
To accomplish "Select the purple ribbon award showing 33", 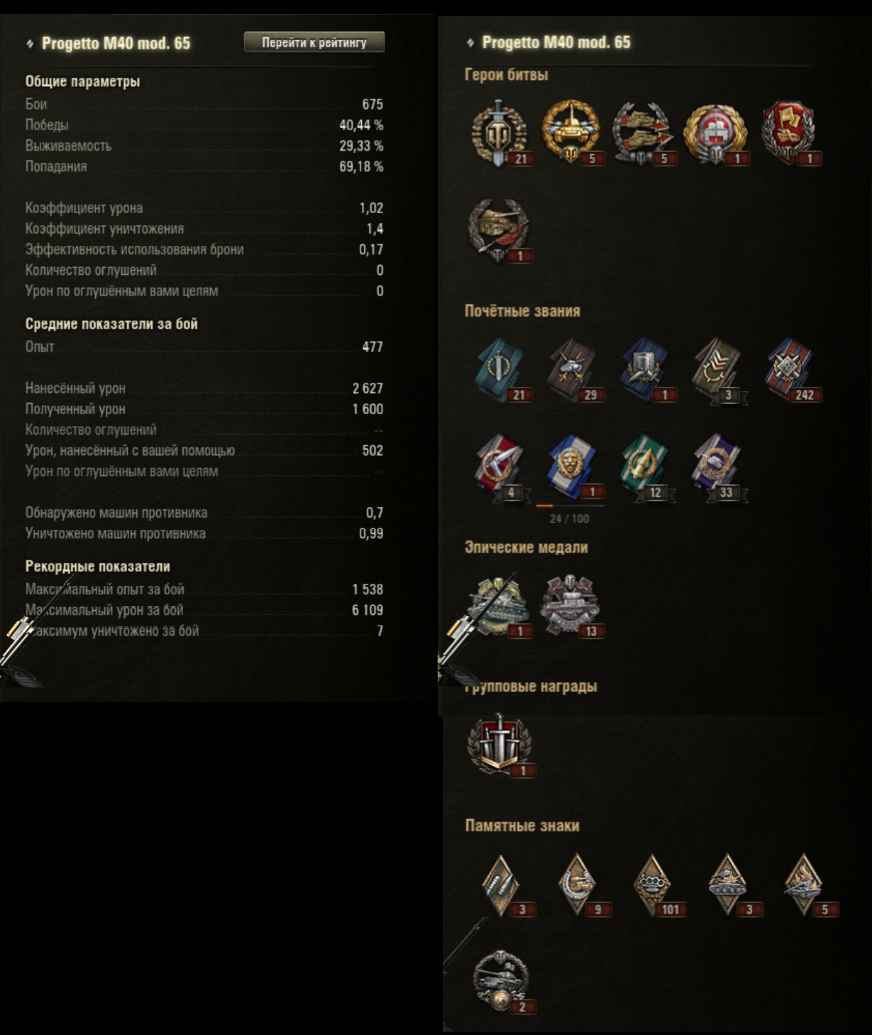I will coord(718,465).
